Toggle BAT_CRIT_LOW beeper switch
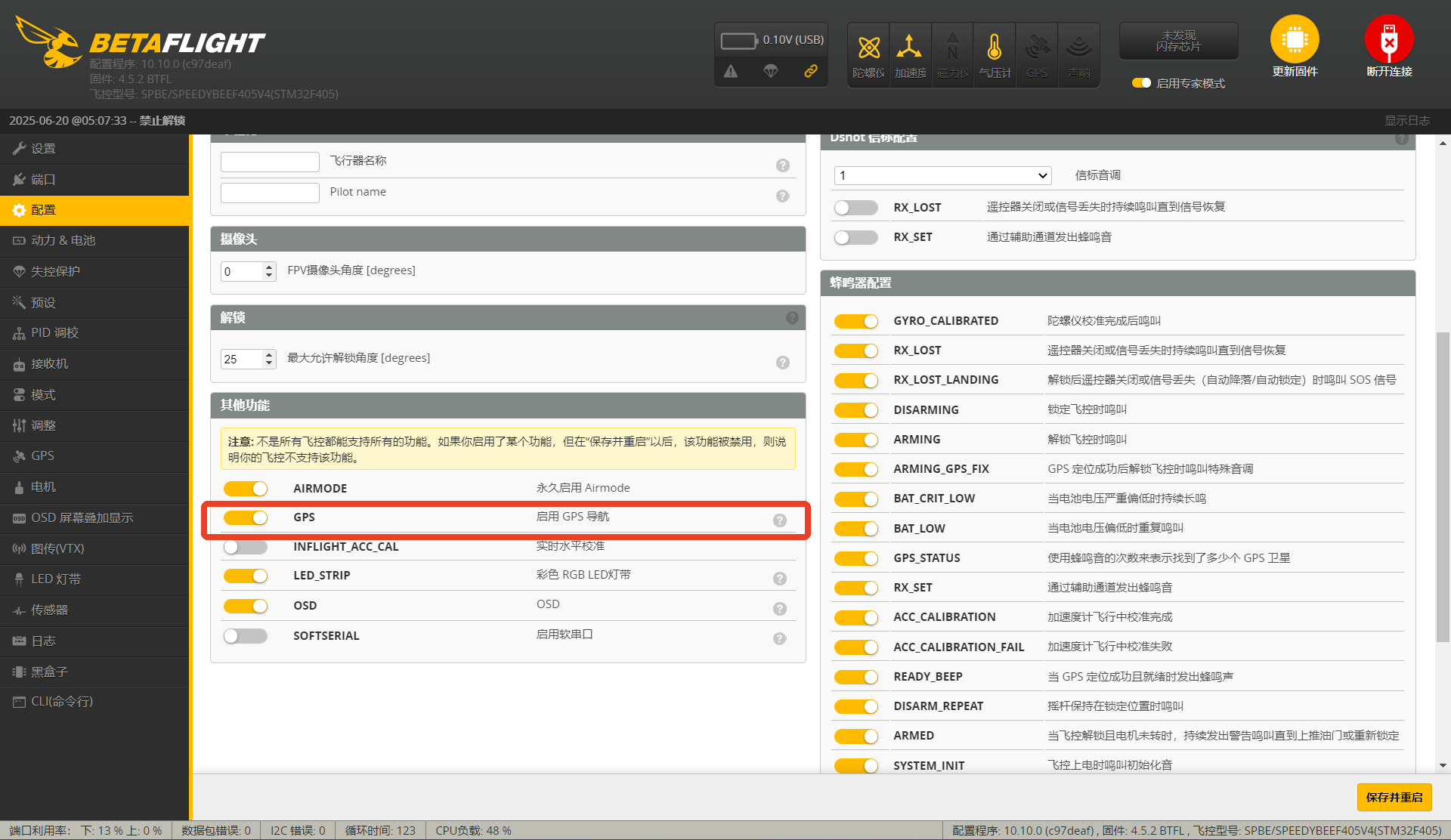The width and height of the screenshot is (1451, 840). click(856, 499)
